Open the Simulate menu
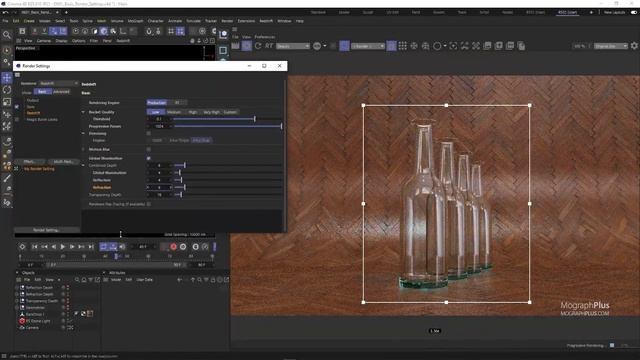Viewport: 640px width, 360px height. click(x=193, y=21)
